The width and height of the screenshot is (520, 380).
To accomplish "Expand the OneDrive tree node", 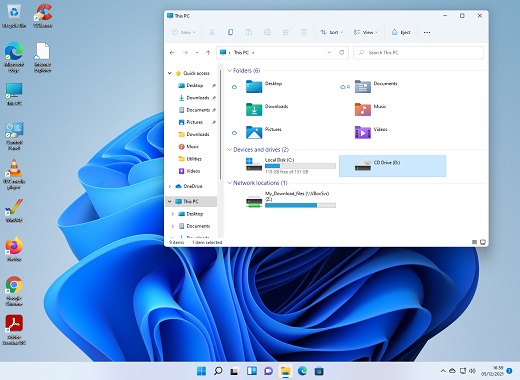I will coord(170,186).
